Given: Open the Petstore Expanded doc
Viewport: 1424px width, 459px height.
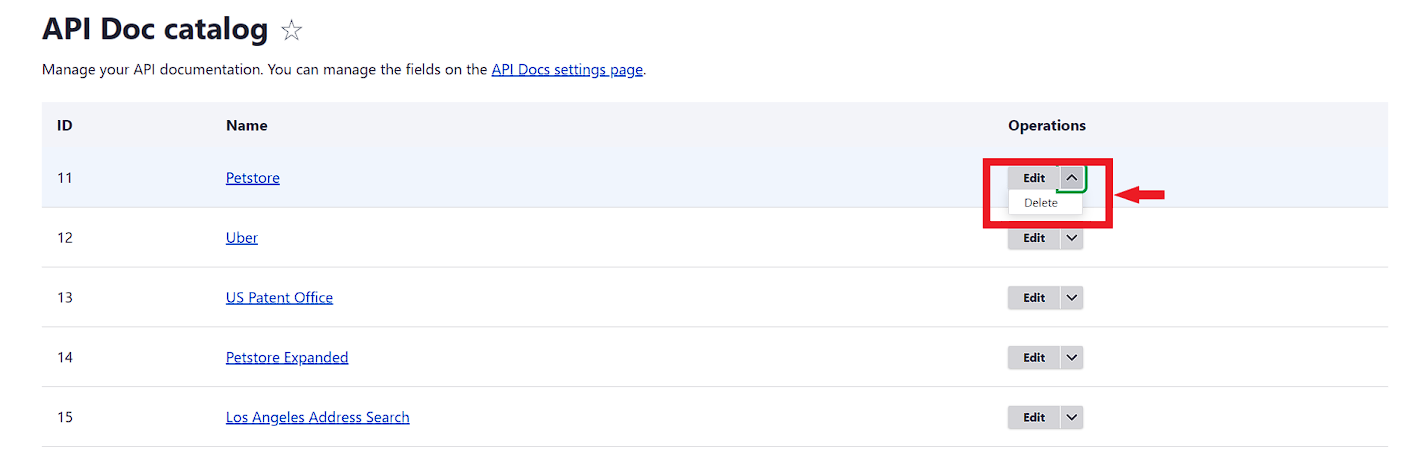Looking at the screenshot, I should tap(287, 358).
